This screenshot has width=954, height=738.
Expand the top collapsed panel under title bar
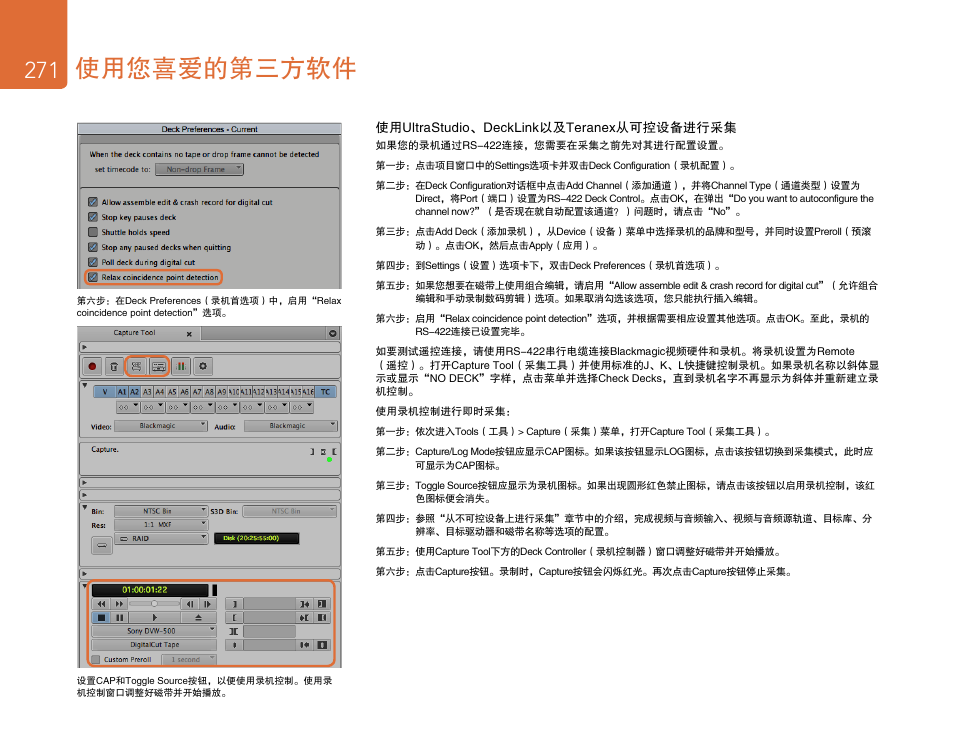click(x=85, y=347)
